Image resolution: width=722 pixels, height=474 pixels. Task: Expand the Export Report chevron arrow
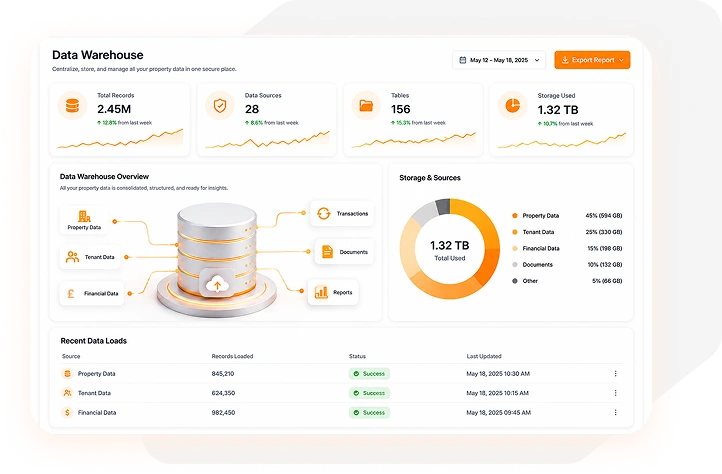click(622, 60)
